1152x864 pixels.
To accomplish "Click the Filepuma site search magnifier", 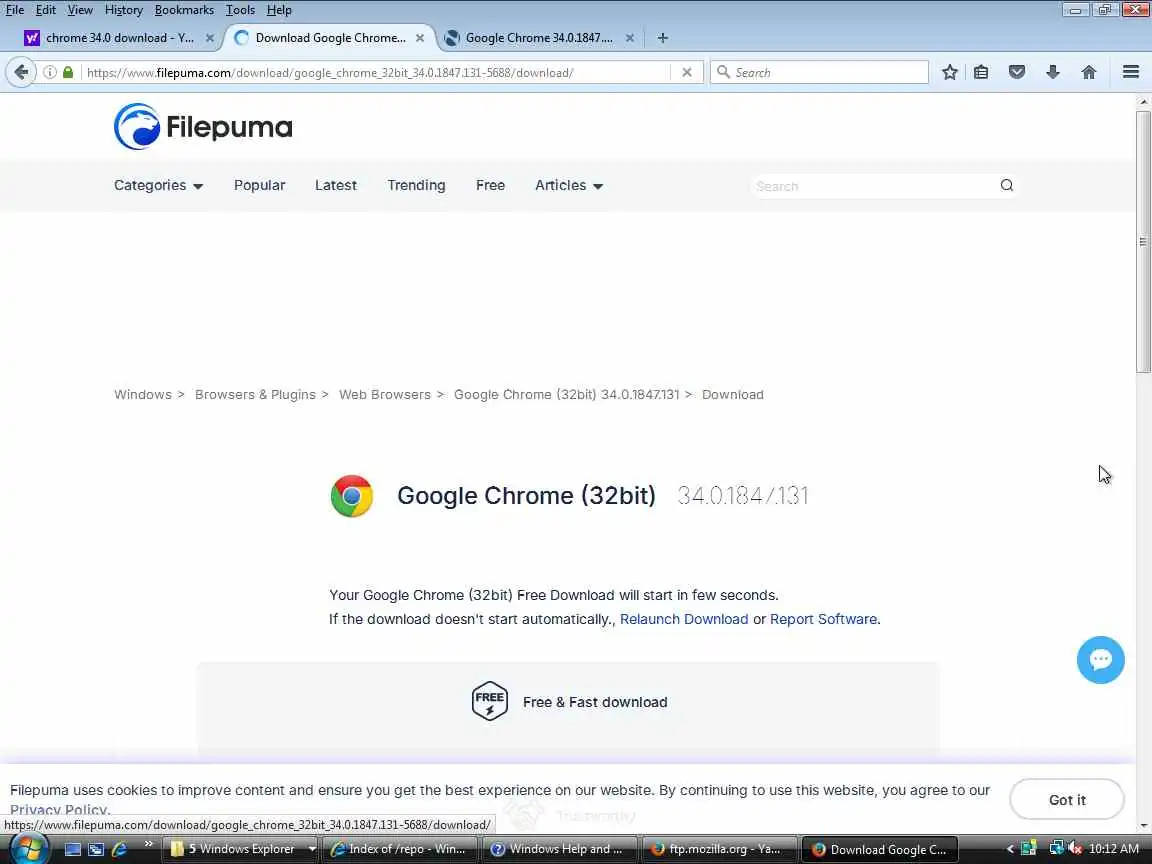I will pyautogui.click(x=1007, y=185).
